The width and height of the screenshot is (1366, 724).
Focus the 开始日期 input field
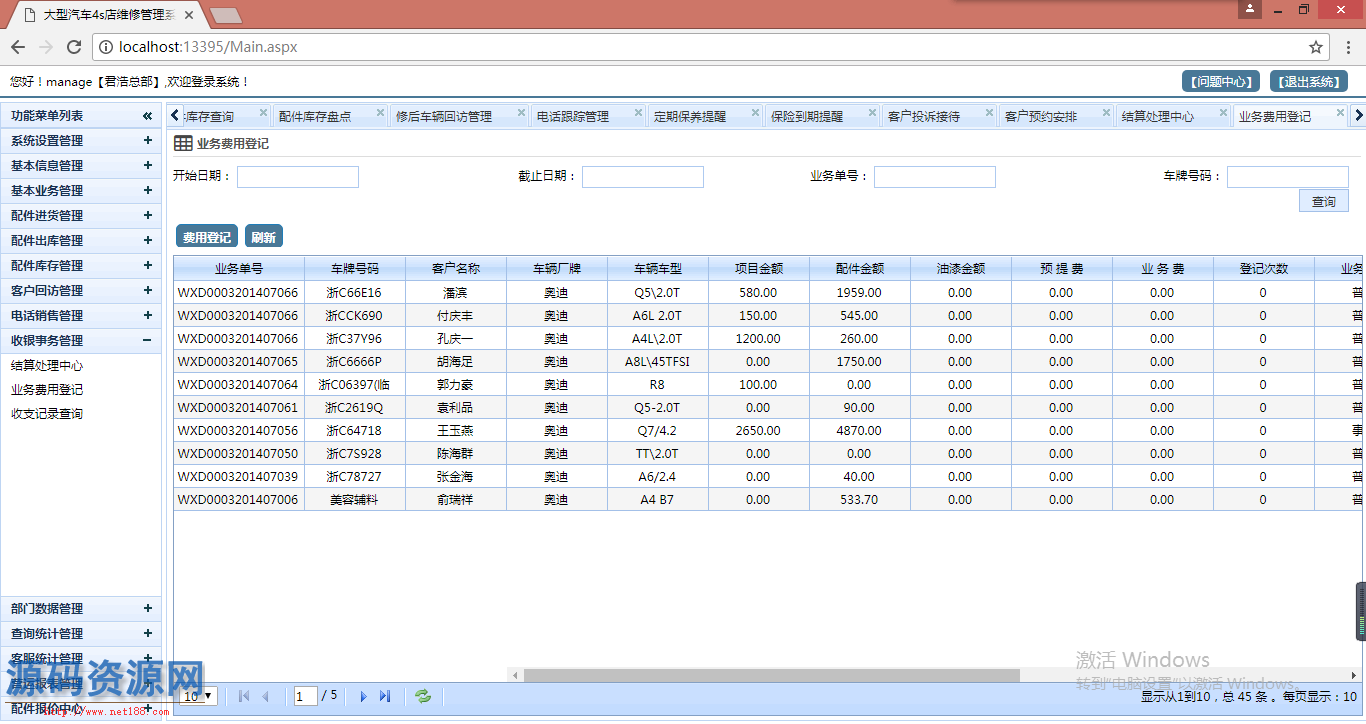tap(298, 177)
